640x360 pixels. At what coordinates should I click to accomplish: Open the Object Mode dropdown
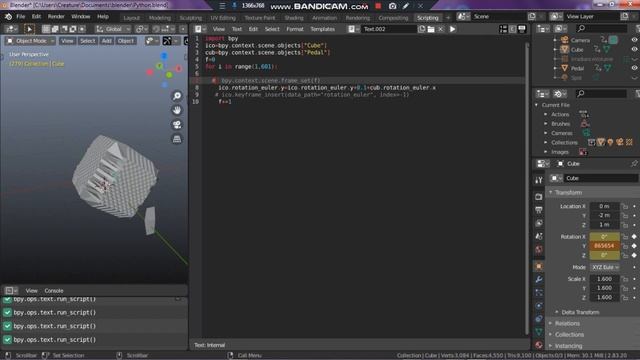[x=31, y=41]
